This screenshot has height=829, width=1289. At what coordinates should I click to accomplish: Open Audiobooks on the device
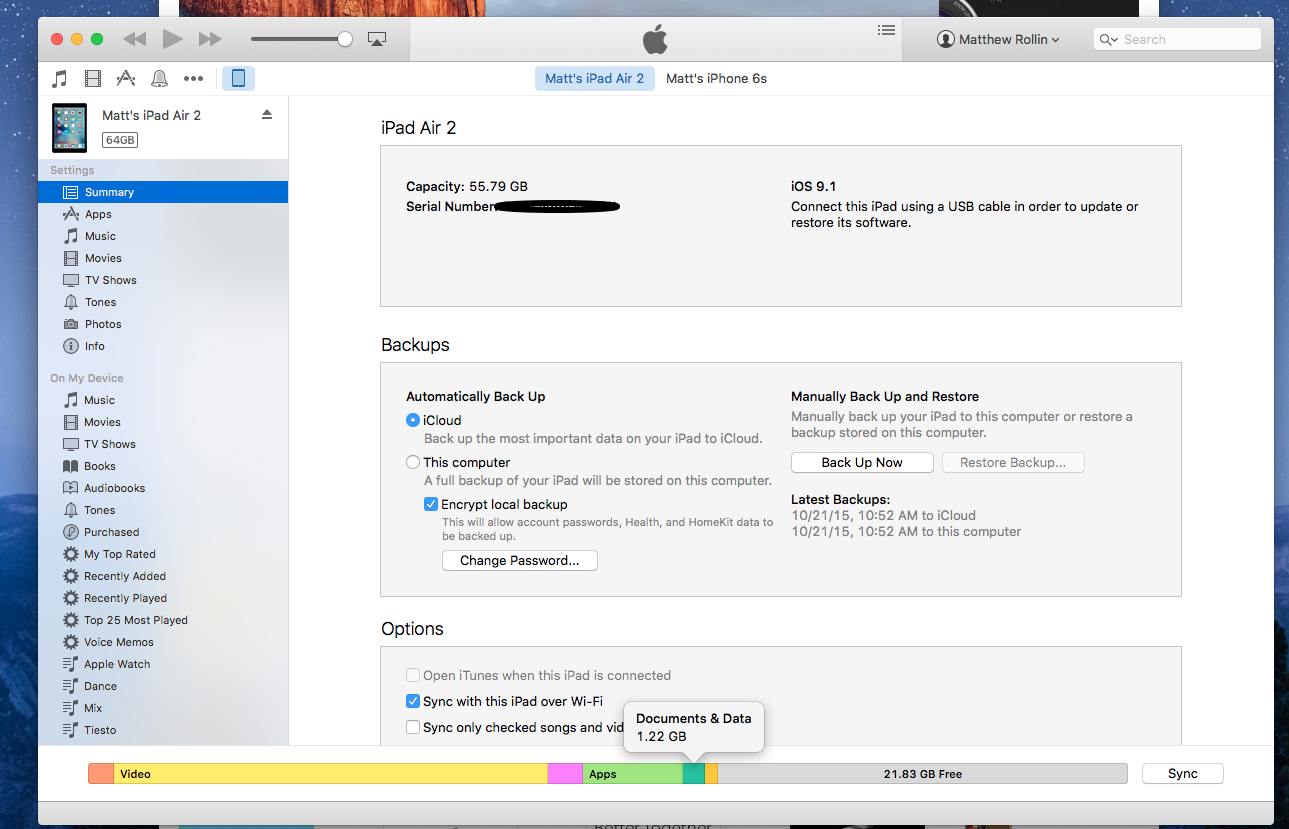[163, 488]
